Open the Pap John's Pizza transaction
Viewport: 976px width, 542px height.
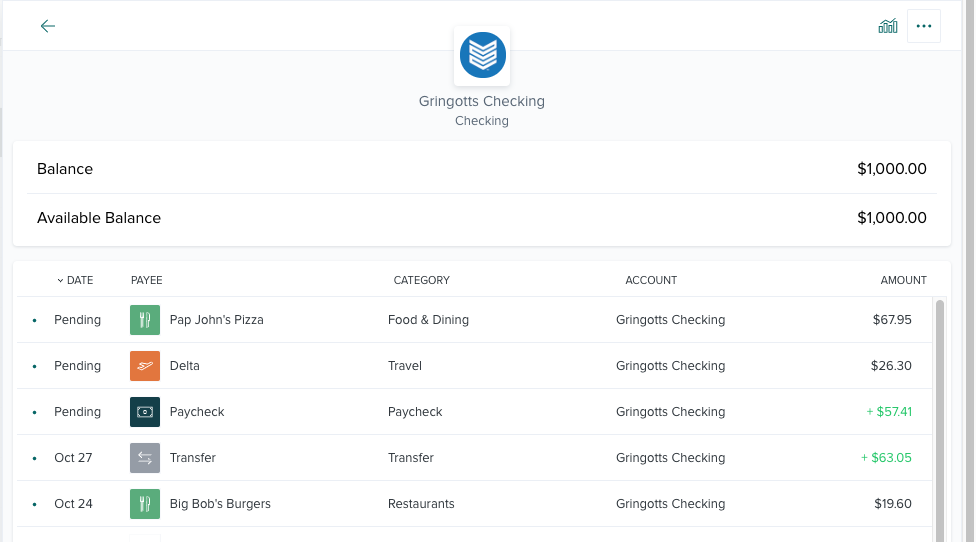click(474, 320)
